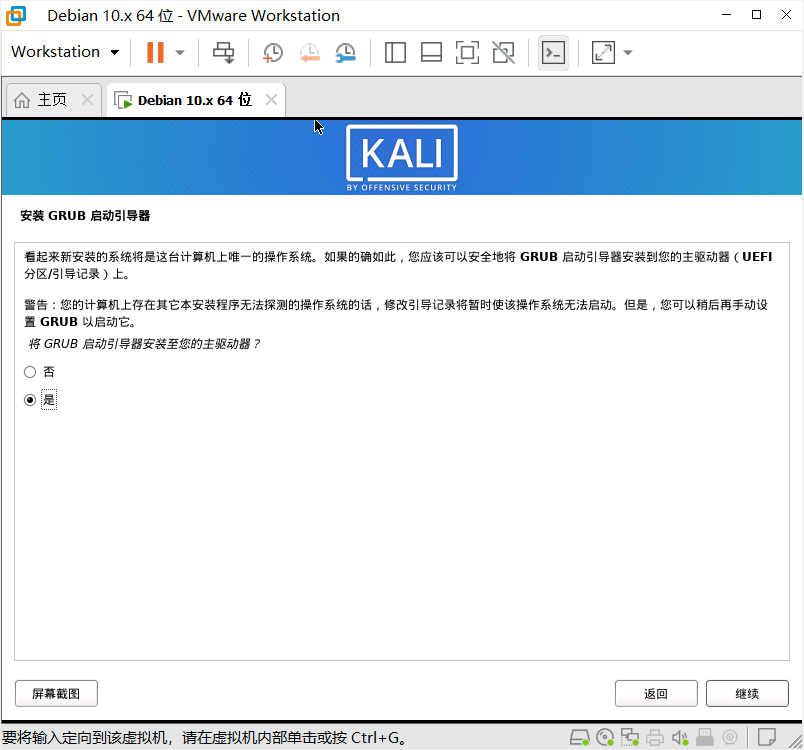The height and width of the screenshot is (750, 804).
Task: Pause the virtual machine
Action: click(x=155, y=52)
